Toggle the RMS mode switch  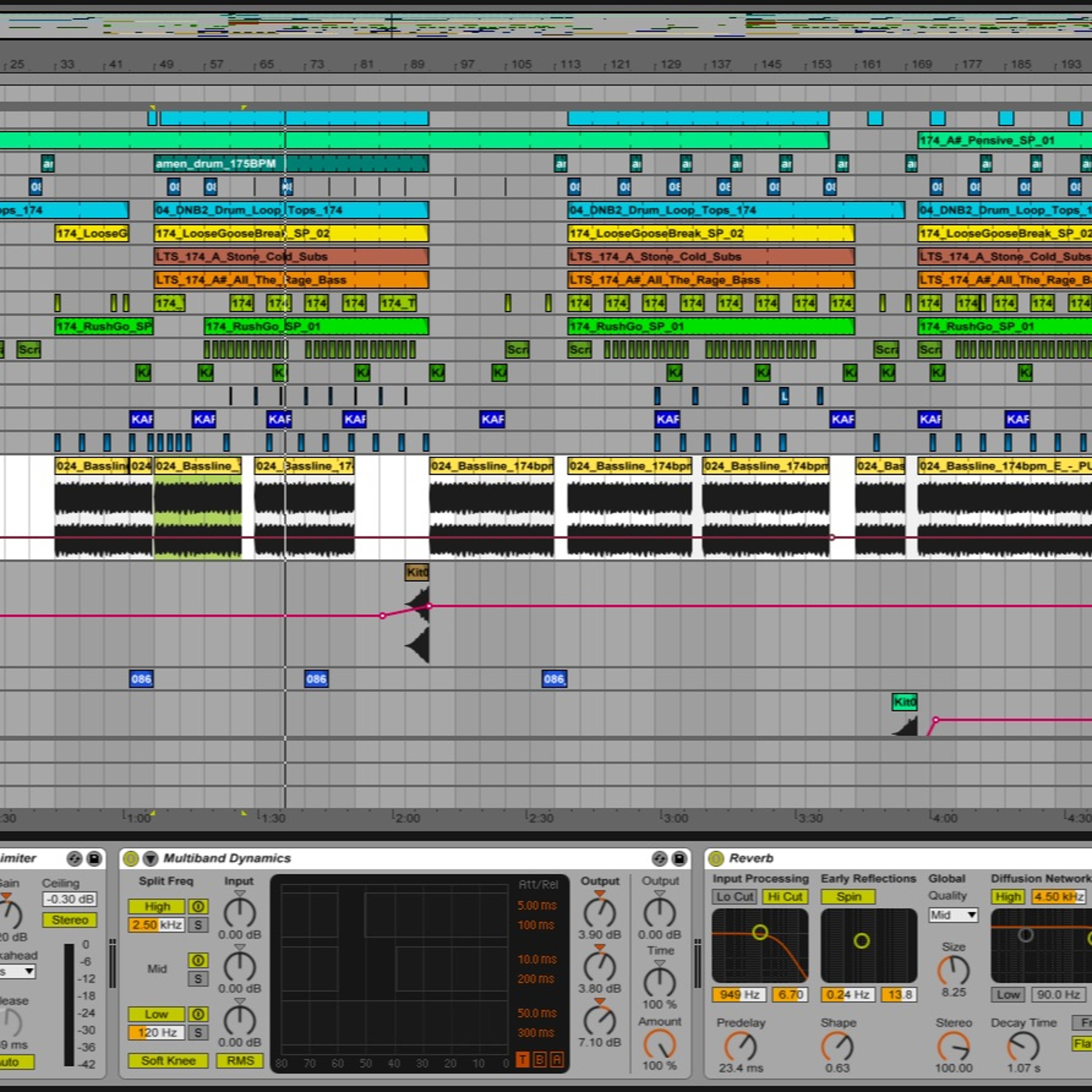(240, 1060)
